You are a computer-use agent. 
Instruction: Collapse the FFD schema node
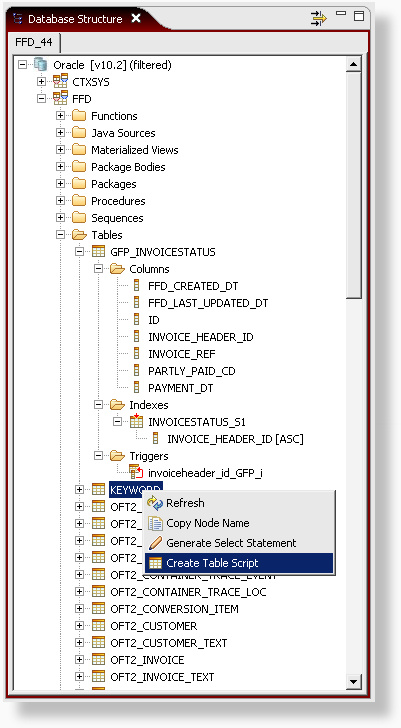[x=41, y=99]
